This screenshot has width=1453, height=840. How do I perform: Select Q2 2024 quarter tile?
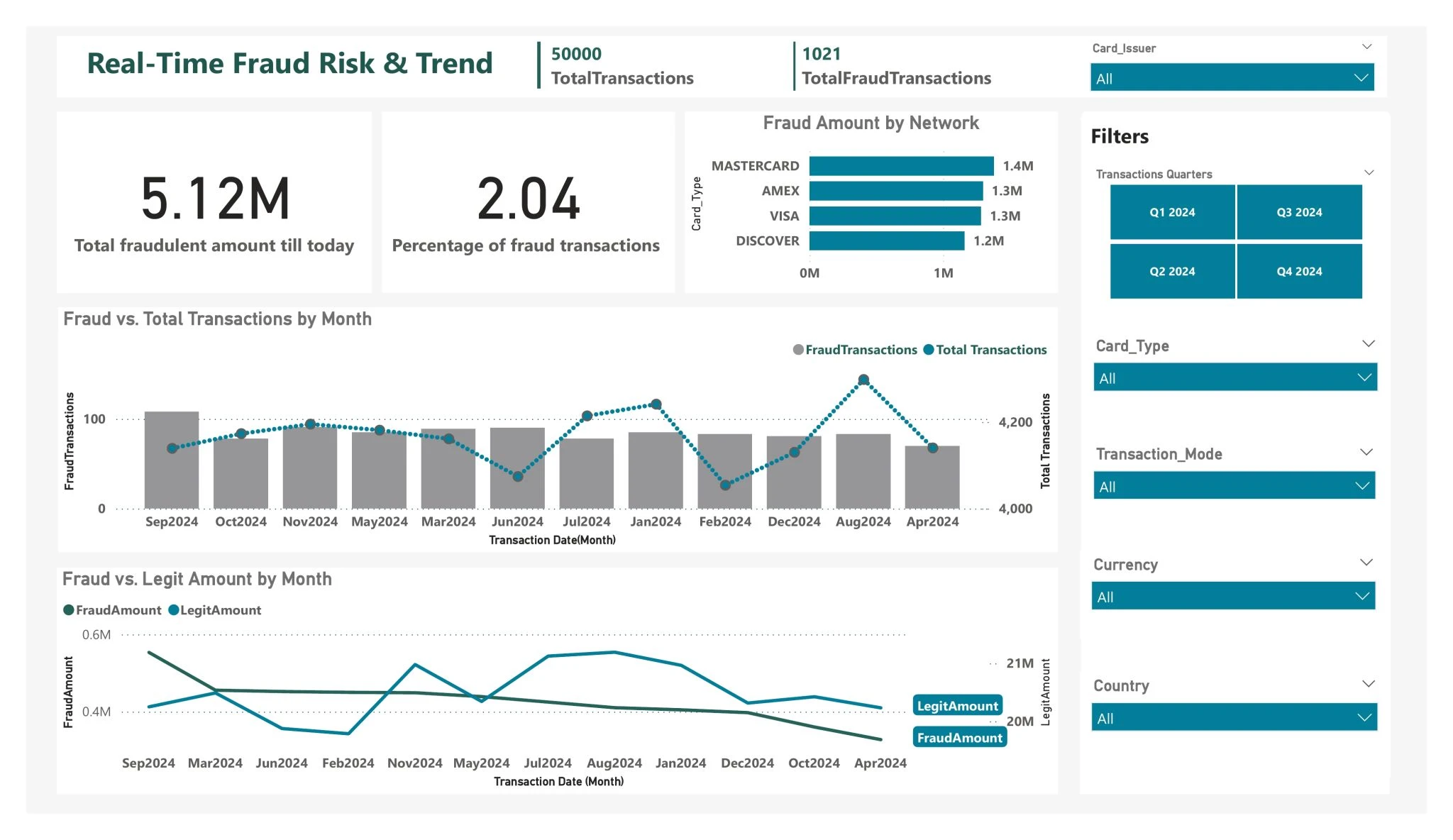[x=1172, y=271]
